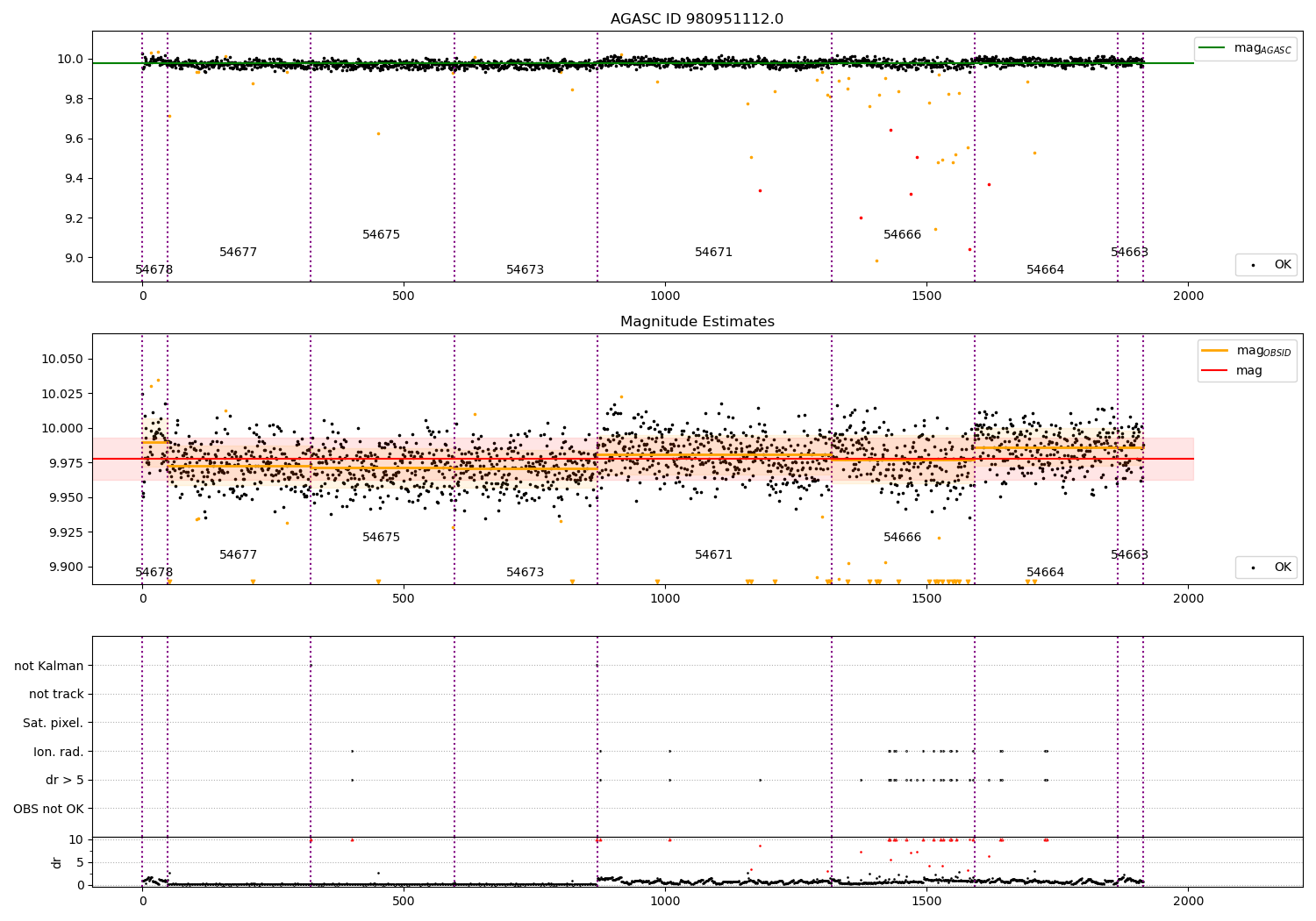Click OBSID label 54664 in the top plot
This screenshot has width=1316, height=921.
tap(1046, 270)
